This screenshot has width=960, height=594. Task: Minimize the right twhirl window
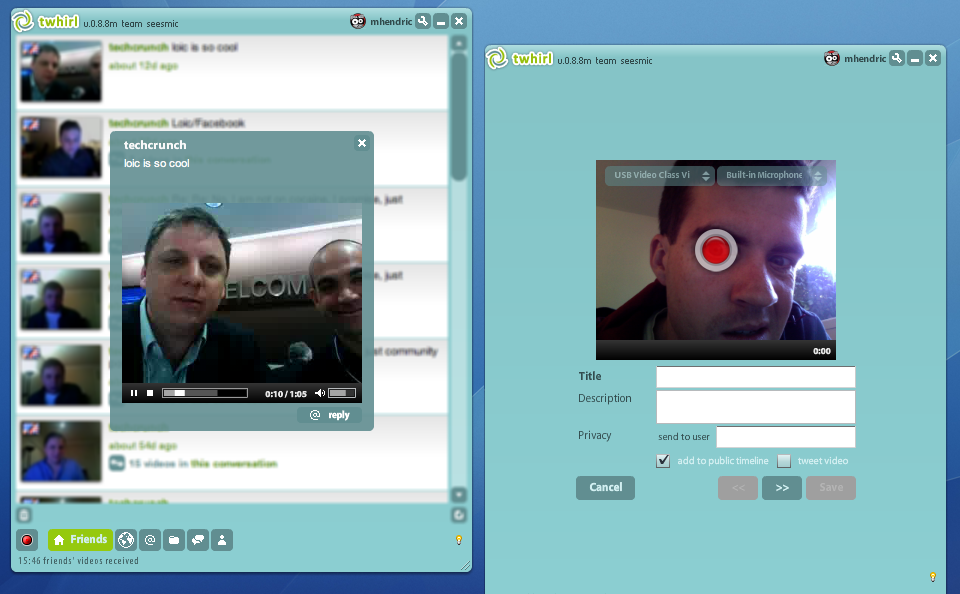pos(915,58)
